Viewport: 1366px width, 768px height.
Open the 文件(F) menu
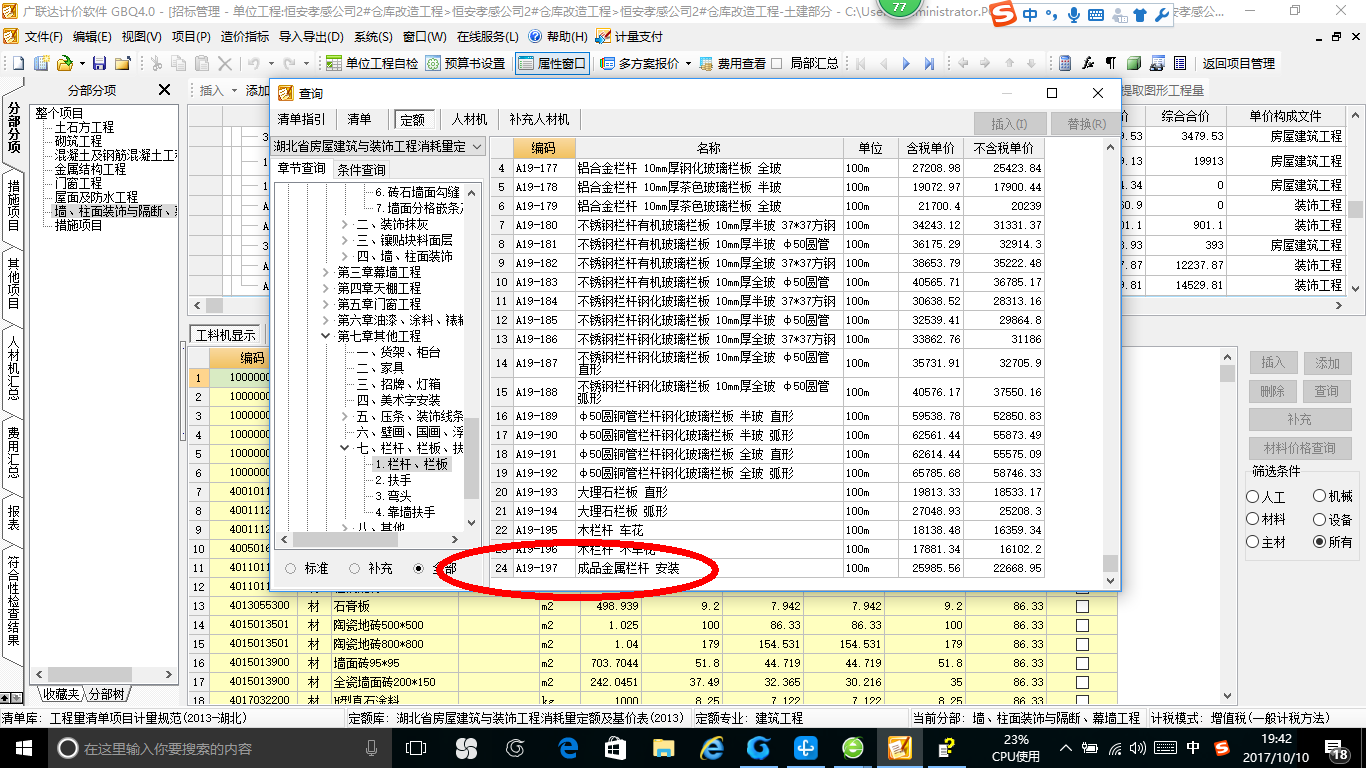pos(43,37)
